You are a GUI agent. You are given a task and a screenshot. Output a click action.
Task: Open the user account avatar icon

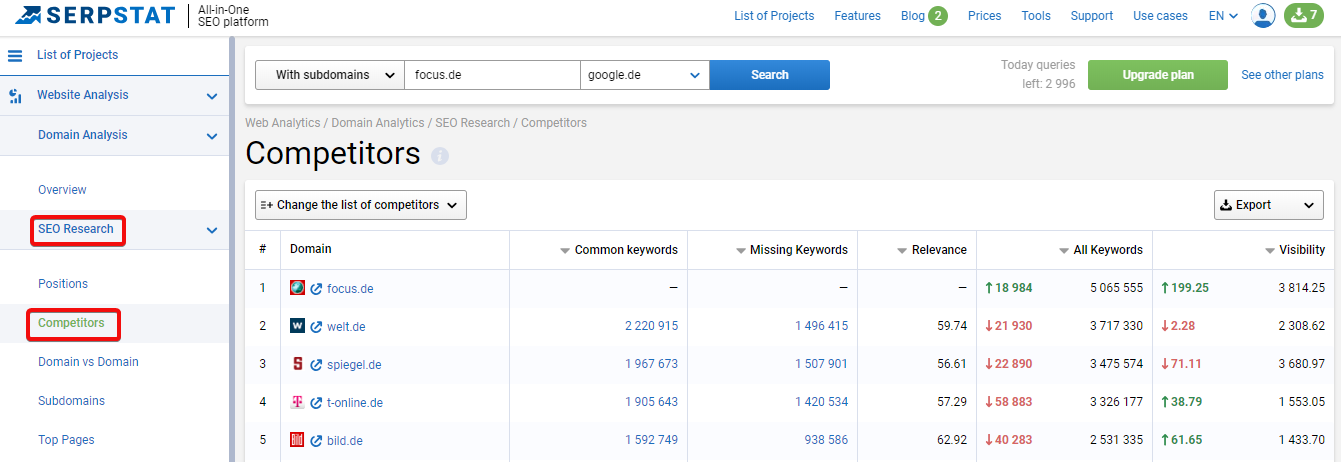click(x=1264, y=15)
